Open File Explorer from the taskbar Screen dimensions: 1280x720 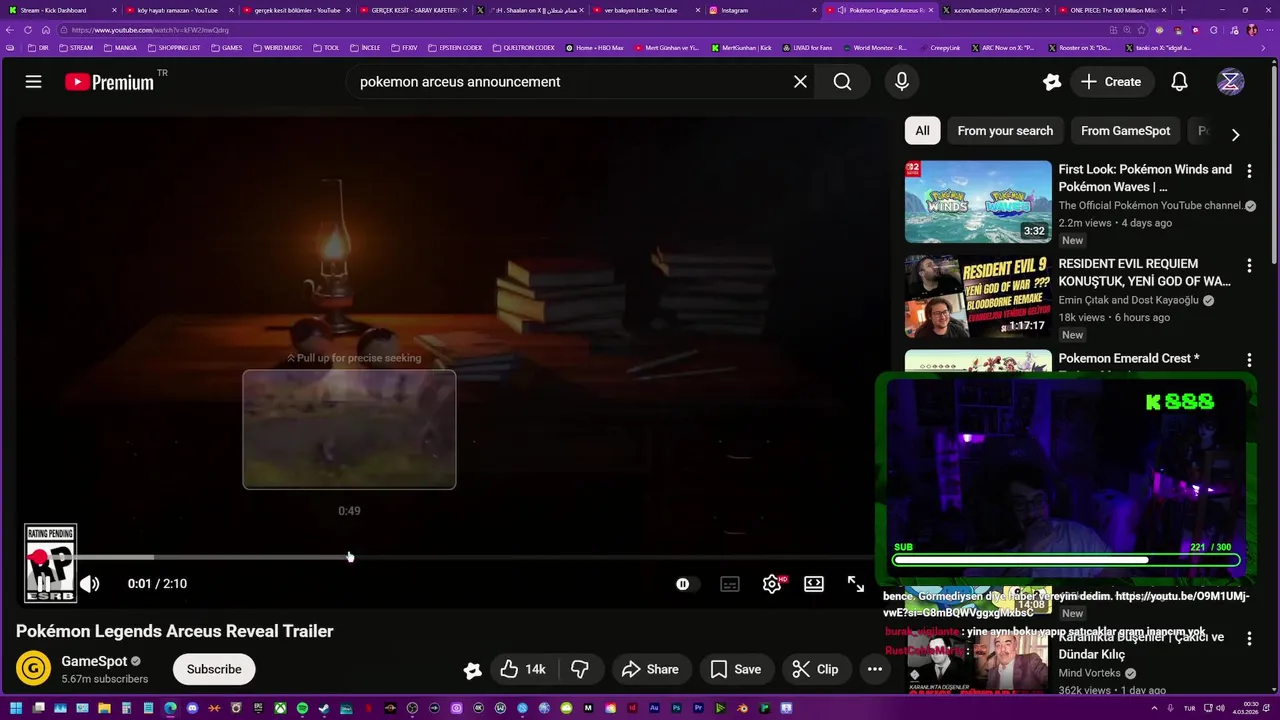coord(104,708)
